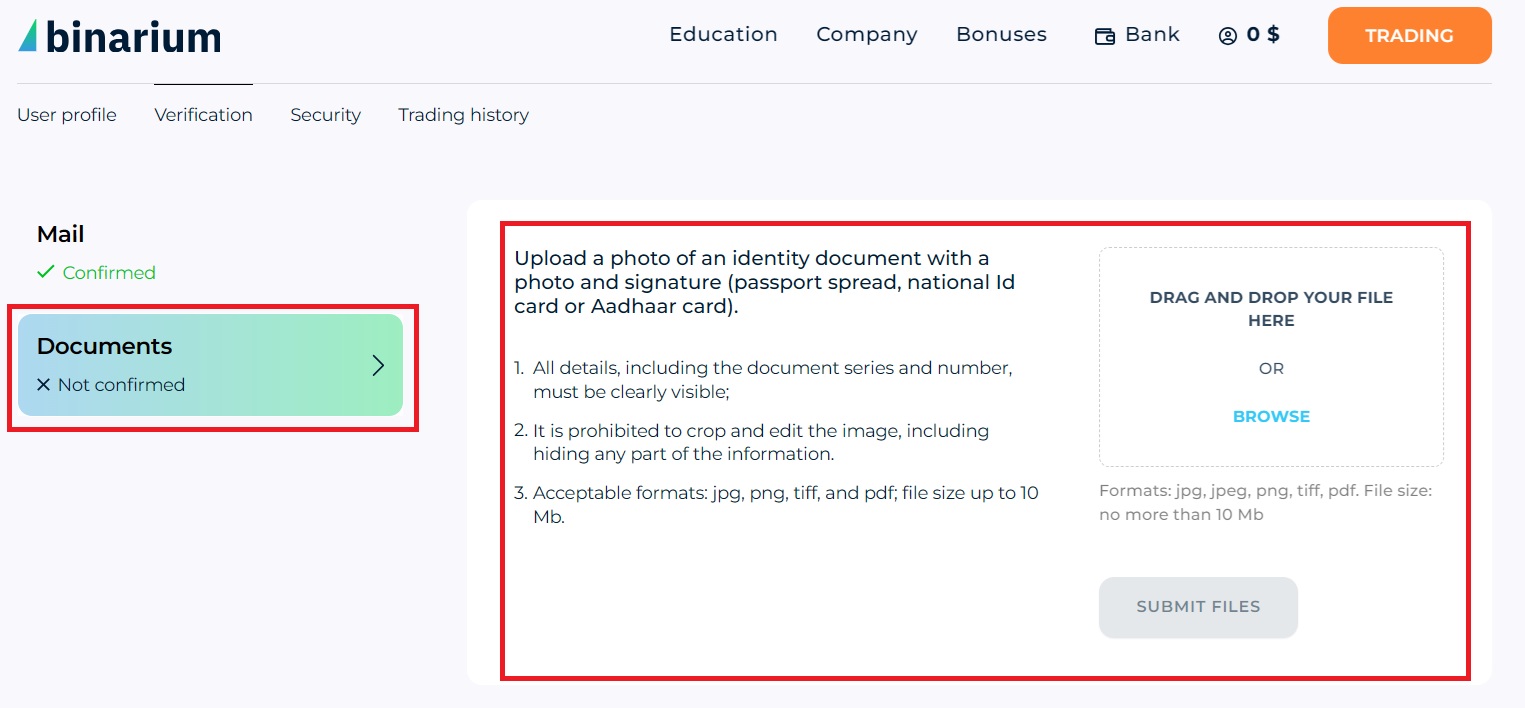Click the BROWSE link to choose a file

click(1270, 416)
